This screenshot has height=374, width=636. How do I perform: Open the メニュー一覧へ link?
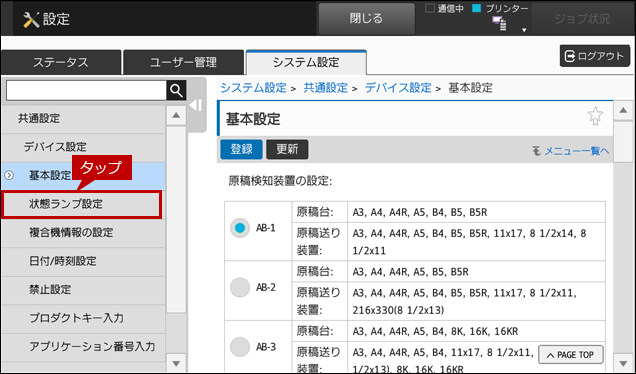click(x=576, y=151)
